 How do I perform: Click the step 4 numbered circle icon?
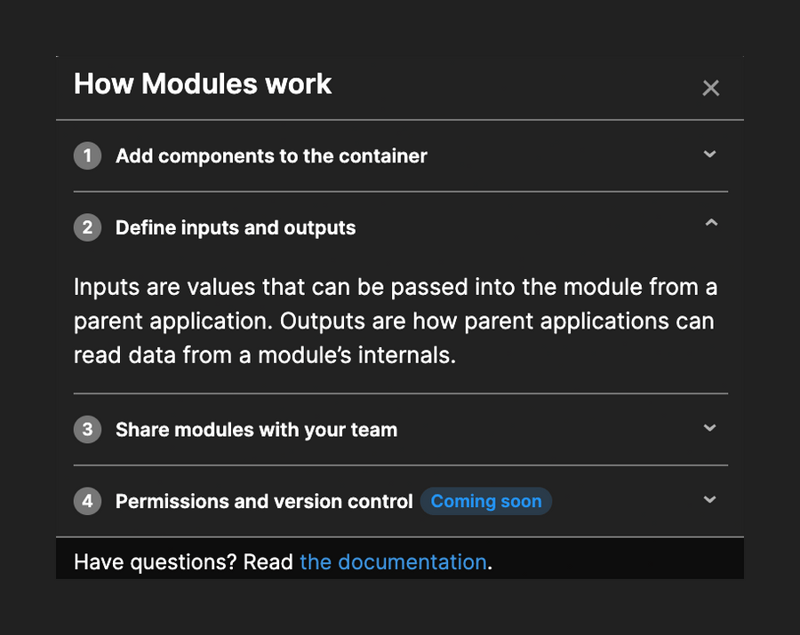(87, 500)
